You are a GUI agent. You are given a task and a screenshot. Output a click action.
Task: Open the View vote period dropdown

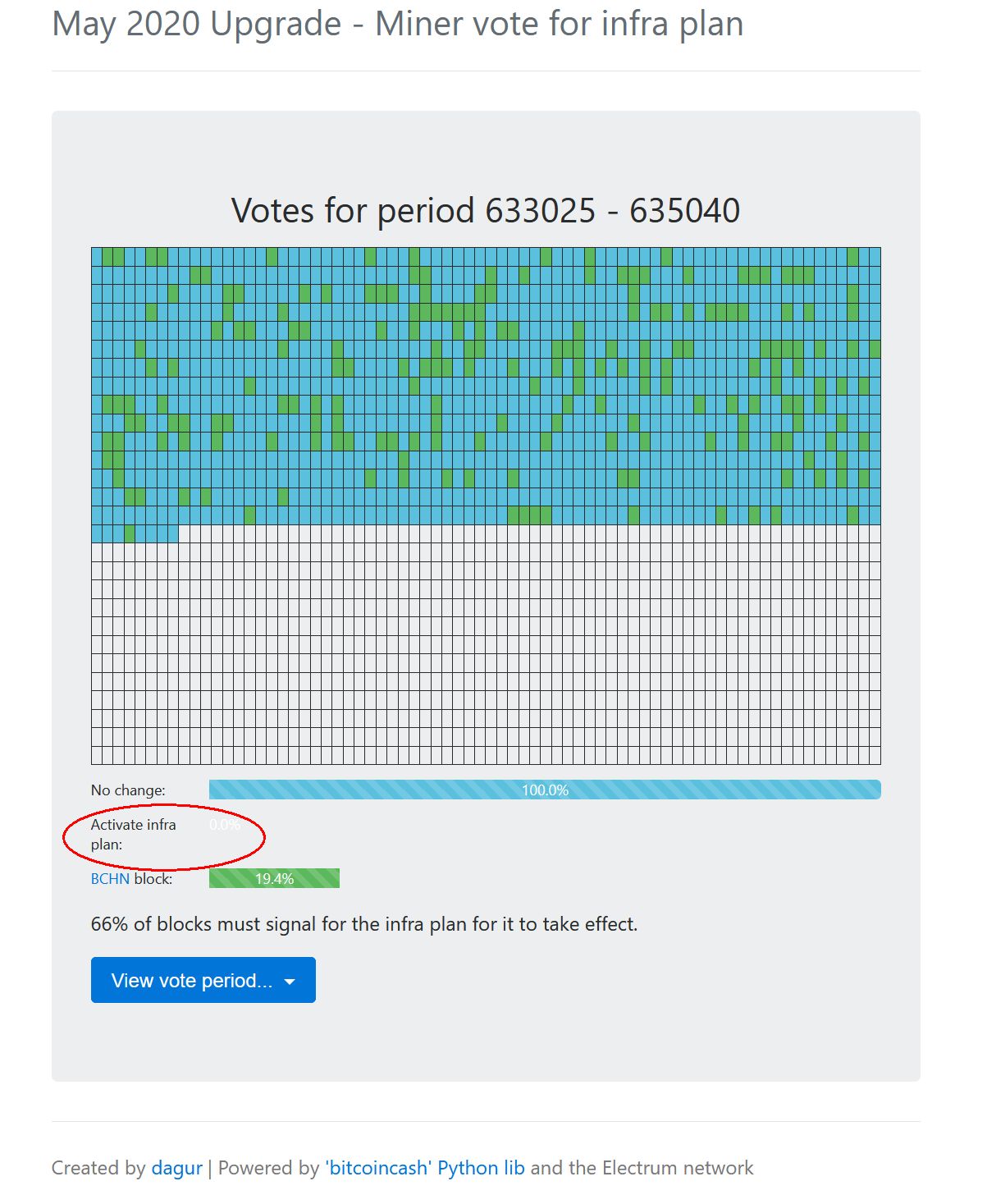(203, 980)
